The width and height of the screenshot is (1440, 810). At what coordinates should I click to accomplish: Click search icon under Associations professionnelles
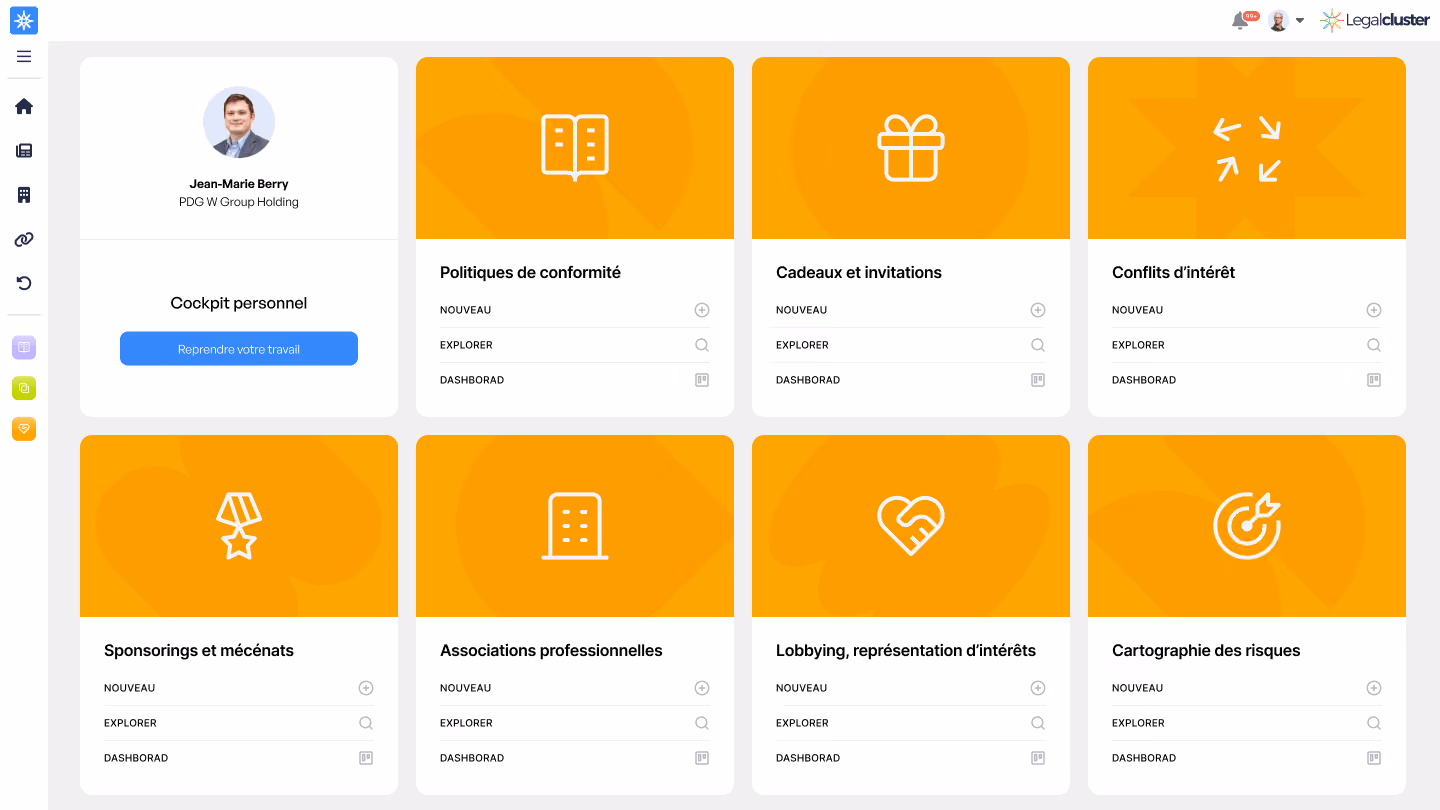[702, 723]
